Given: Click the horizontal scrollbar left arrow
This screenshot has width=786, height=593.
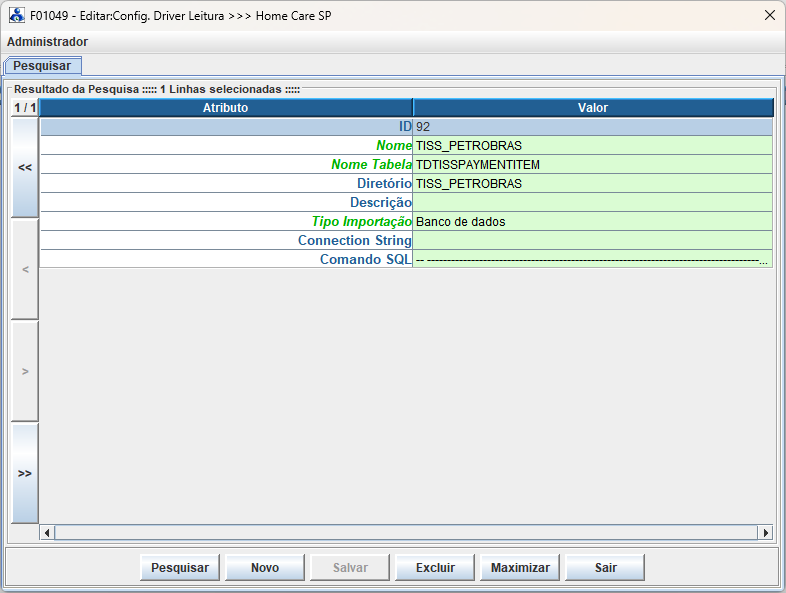Looking at the screenshot, I should pos(47,533).
